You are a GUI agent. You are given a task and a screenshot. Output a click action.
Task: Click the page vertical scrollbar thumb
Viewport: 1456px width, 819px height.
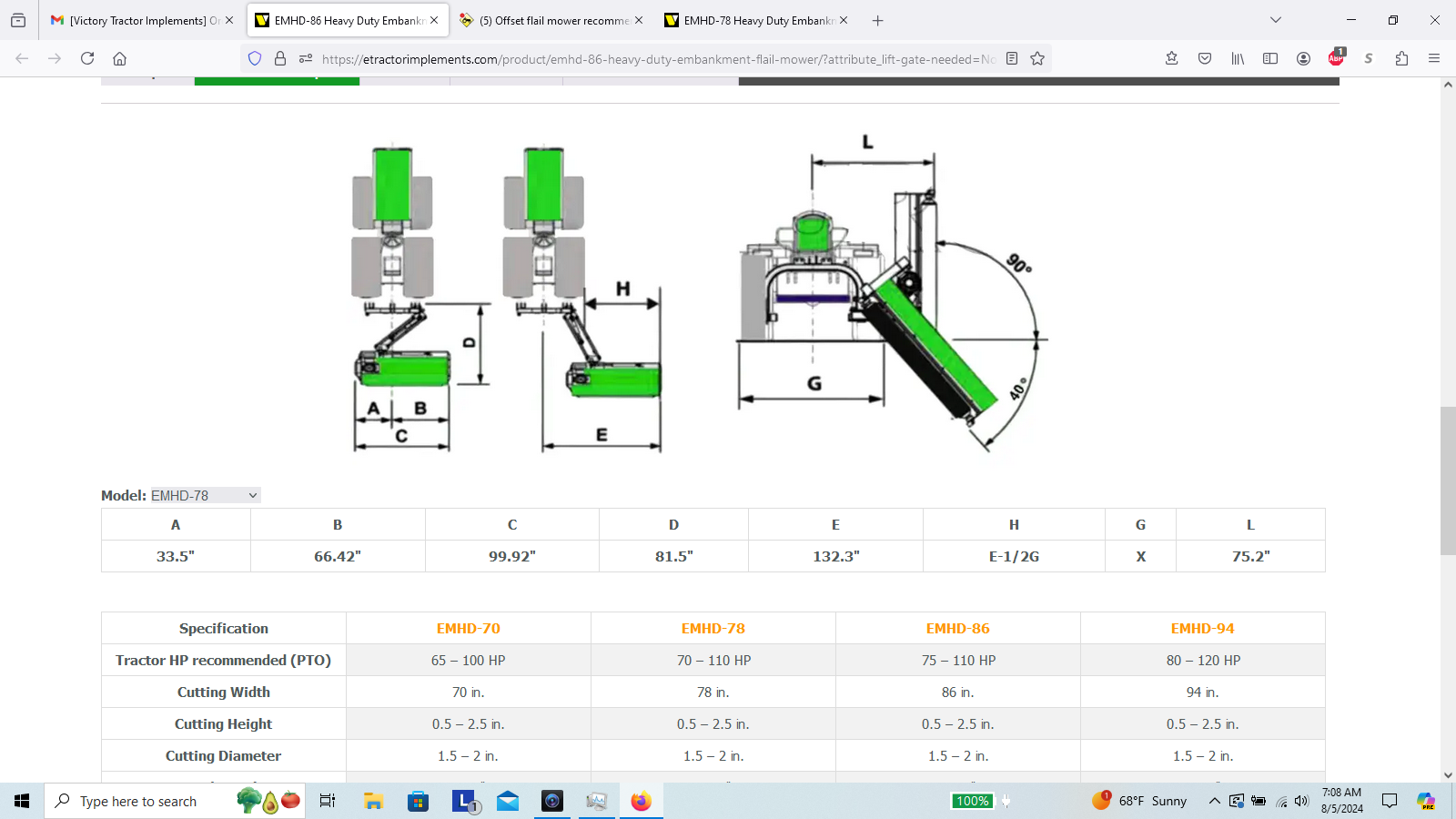coord(1448,480)
